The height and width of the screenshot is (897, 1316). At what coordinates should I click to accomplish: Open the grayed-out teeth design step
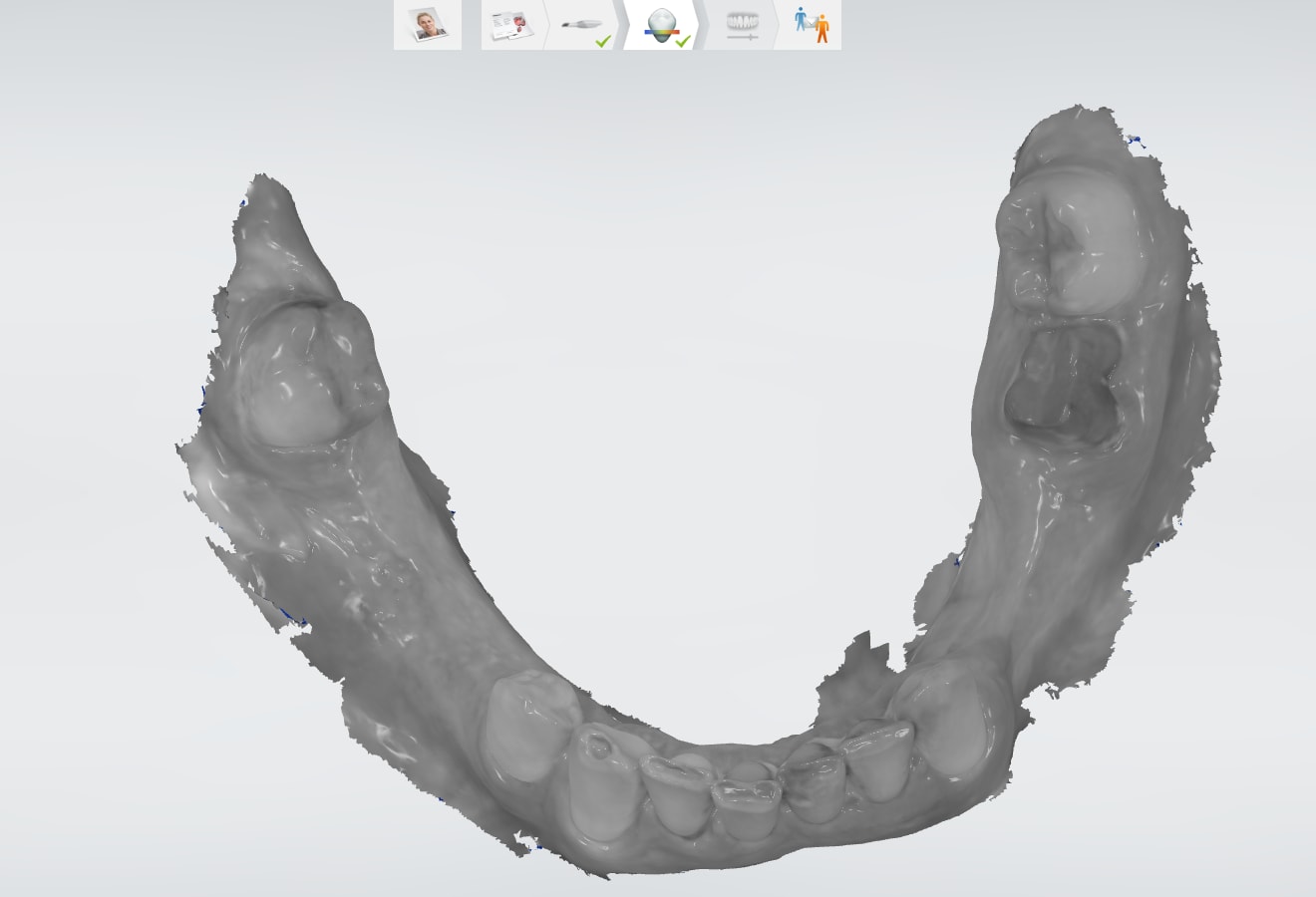point(742,25)
